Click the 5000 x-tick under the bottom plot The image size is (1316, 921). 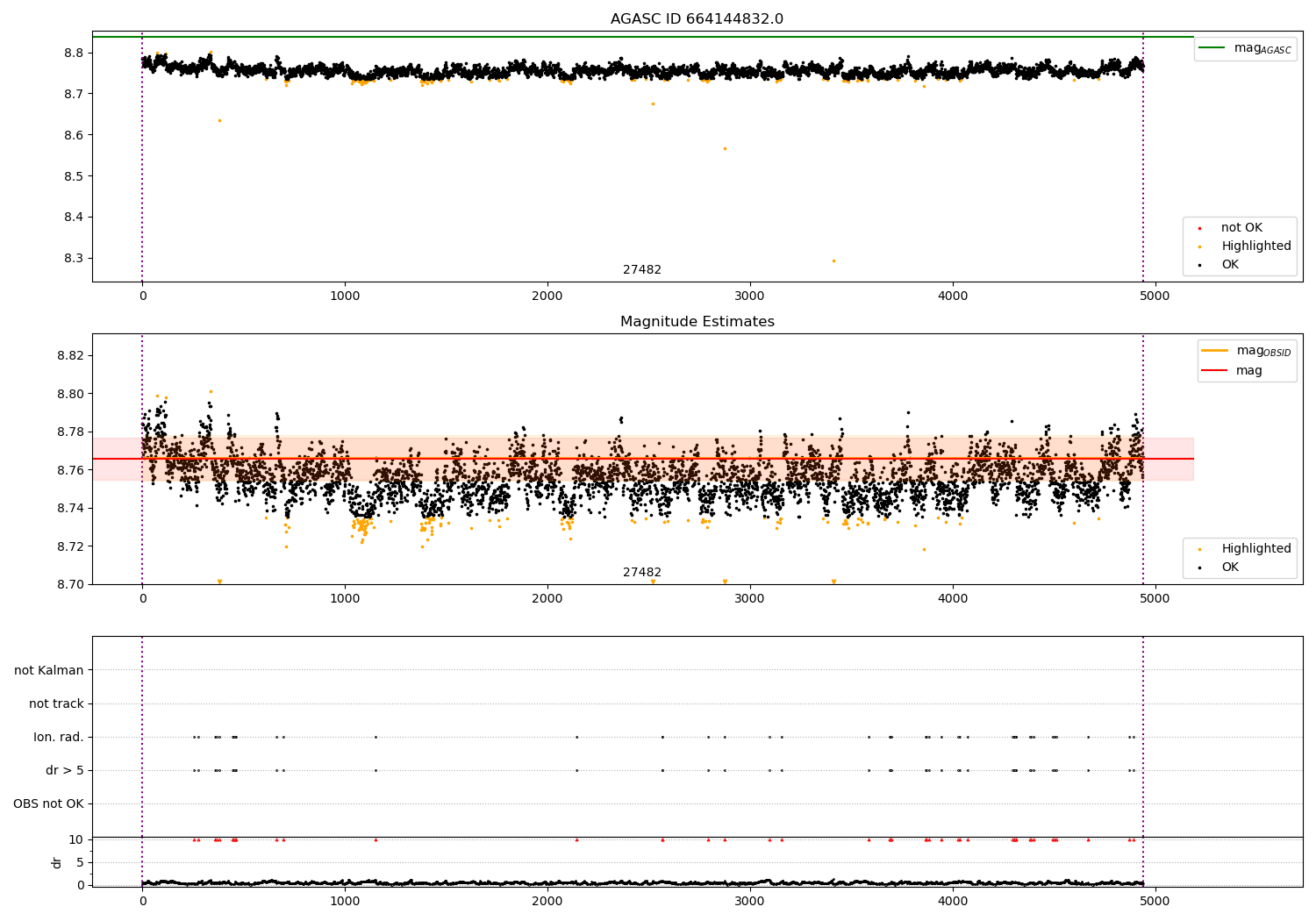(x=1155, y=900)
